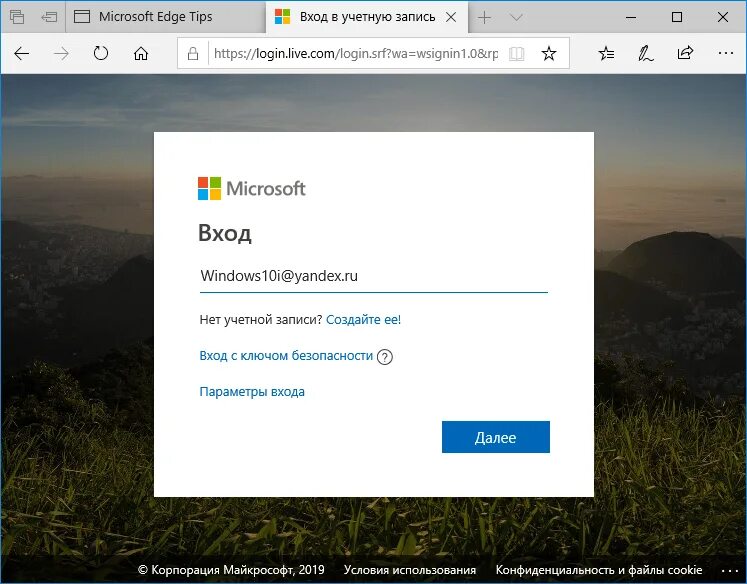The width and height of the screenshot is (747, 584).
Task: Refresh the current page
Action: (x=101, y=53)
